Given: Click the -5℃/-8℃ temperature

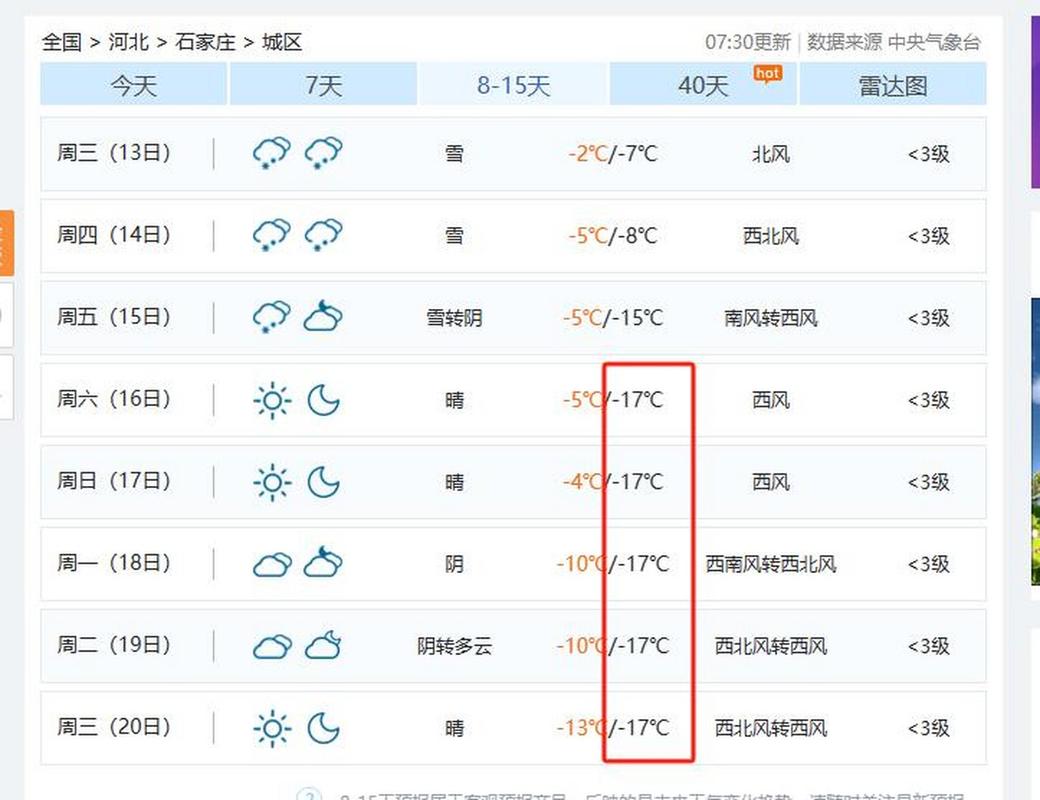Looking at the screenshot, I should 613,236.
